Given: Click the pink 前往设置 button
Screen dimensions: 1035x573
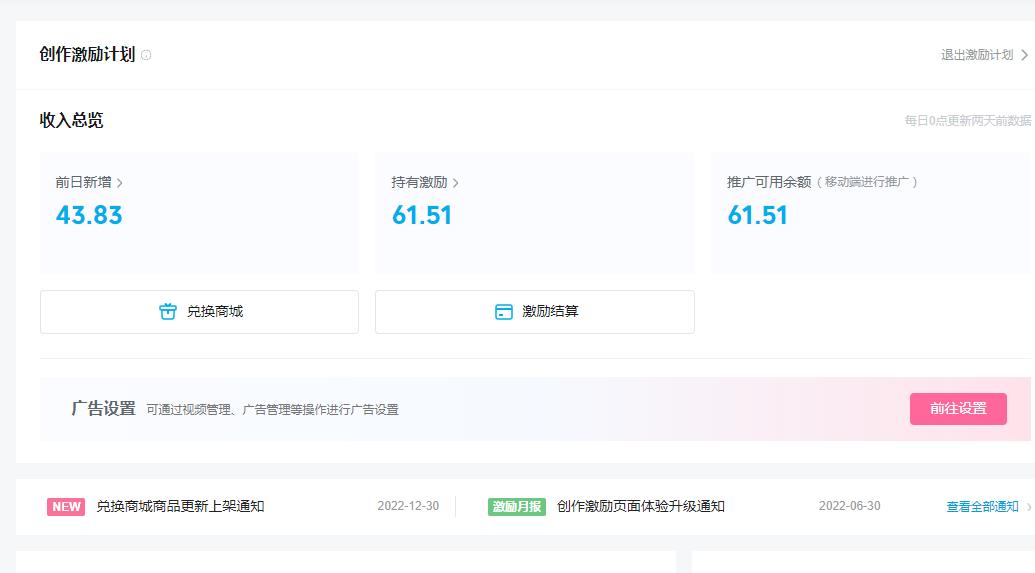Looking at the screenshot, I should coord(958,409).
